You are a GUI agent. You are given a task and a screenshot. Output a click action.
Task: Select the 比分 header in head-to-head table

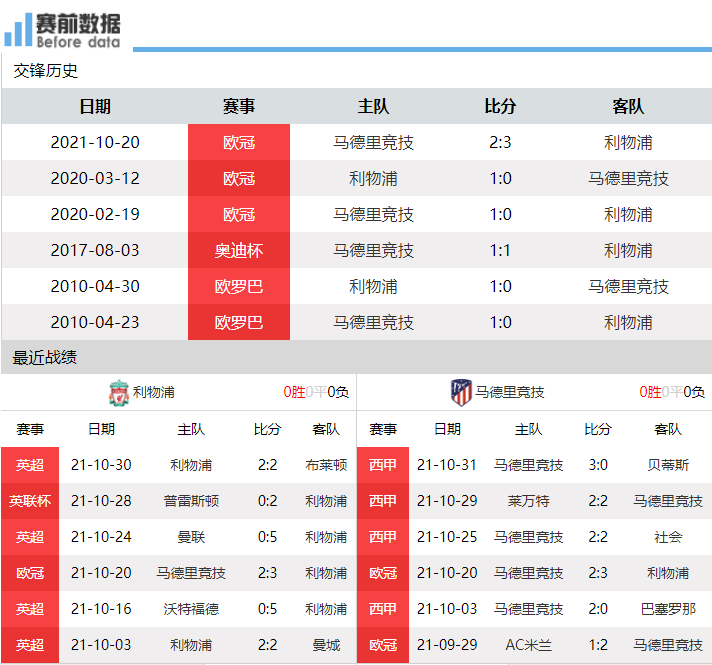pos(500,106)
